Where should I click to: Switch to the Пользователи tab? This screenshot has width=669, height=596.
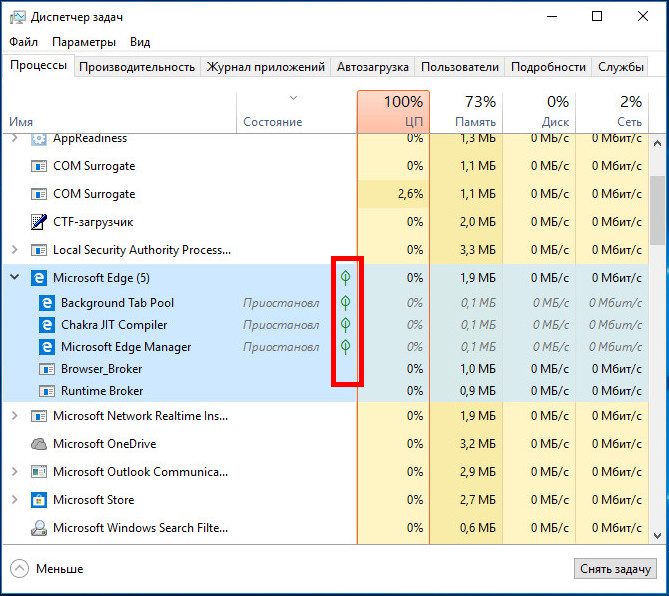460,67
